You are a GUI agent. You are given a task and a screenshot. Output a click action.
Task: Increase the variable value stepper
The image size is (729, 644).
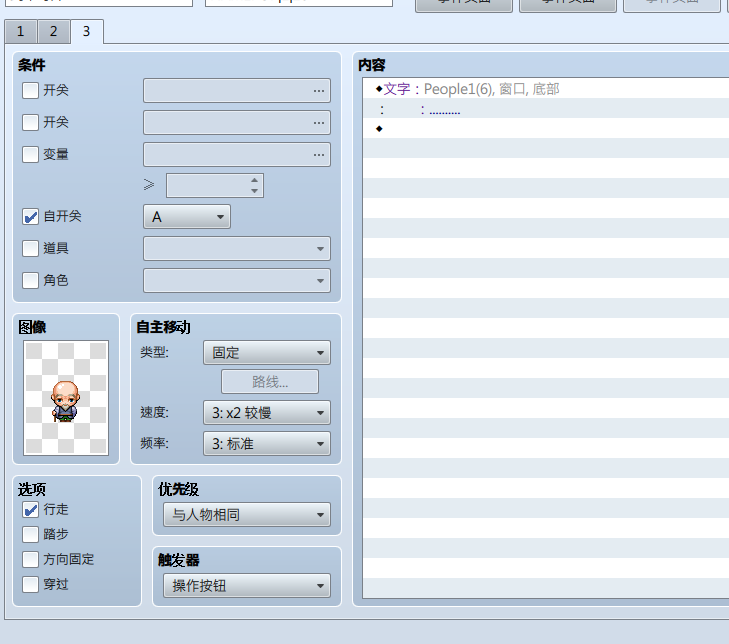point(254,180)
